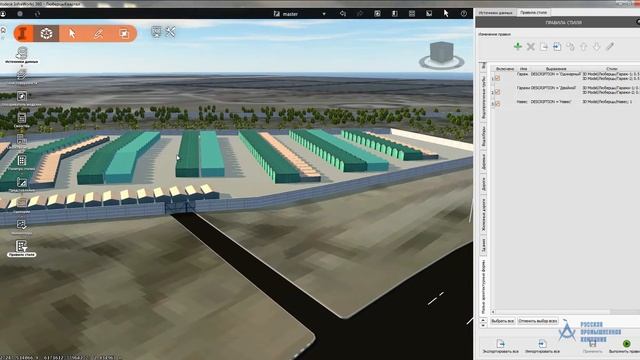The width and height of the screenshot is (640, 360).
Task: Click the monitor presentation icon beside orange toolbar
Action: click(156, 32)
